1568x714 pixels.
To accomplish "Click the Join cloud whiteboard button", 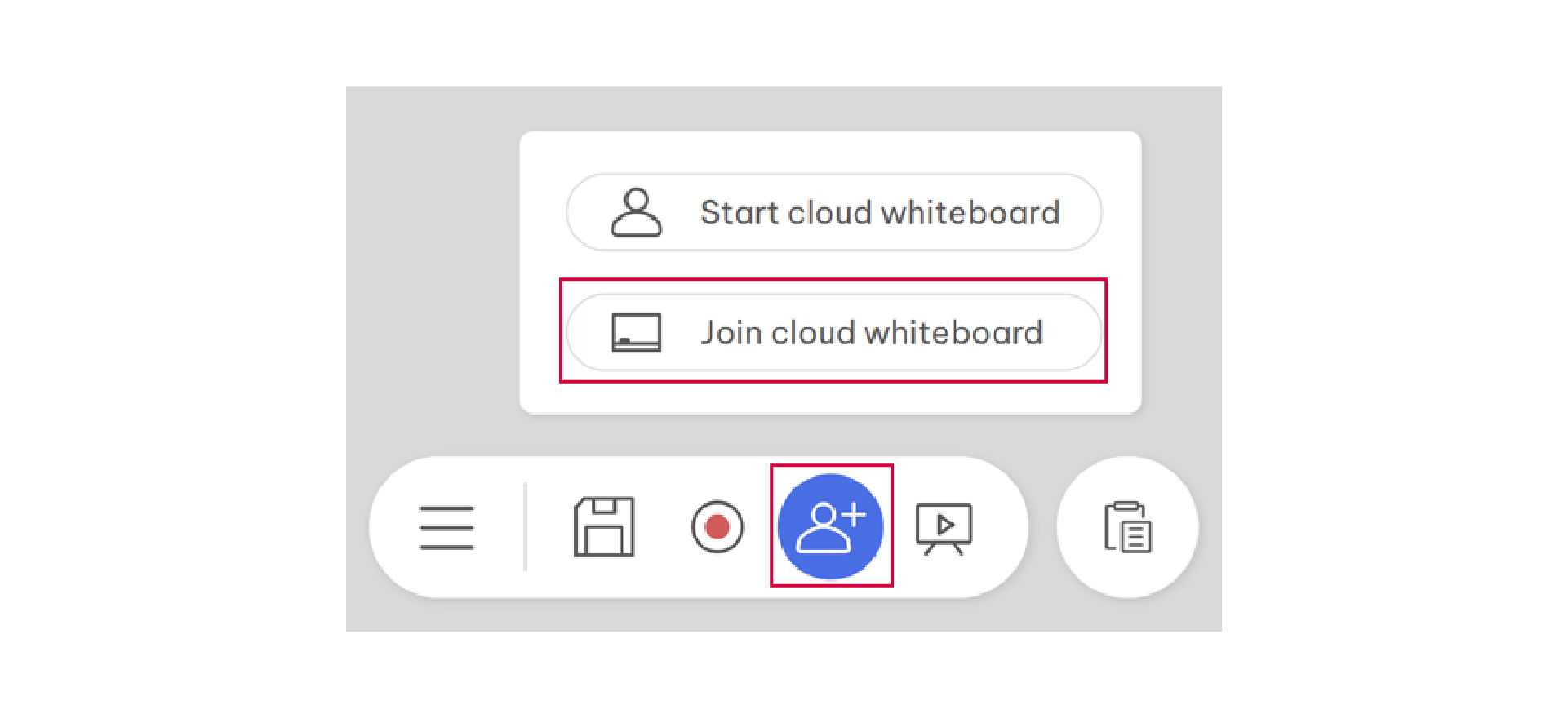I will coord(833,333).
